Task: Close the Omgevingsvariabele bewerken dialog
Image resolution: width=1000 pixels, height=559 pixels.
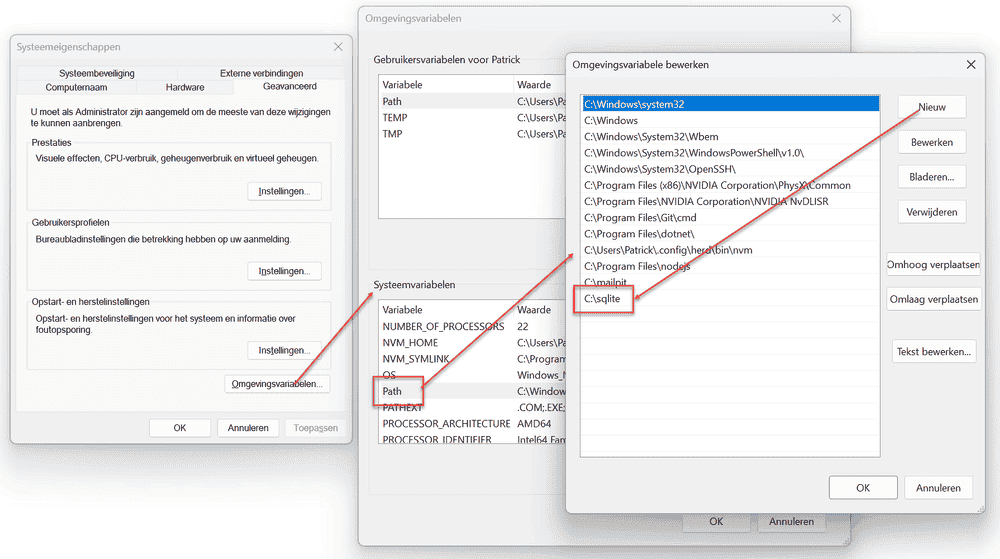Action: tap(969, 64)
